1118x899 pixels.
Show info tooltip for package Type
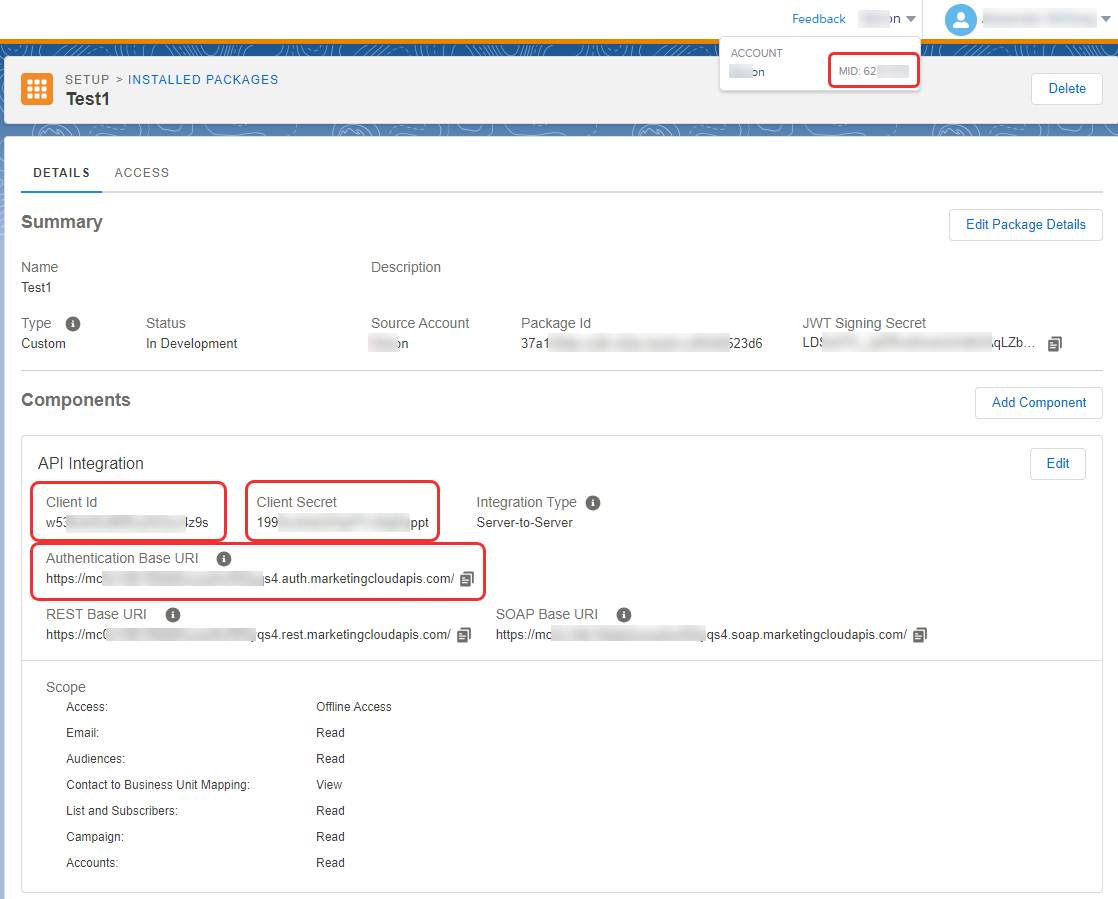73,324
